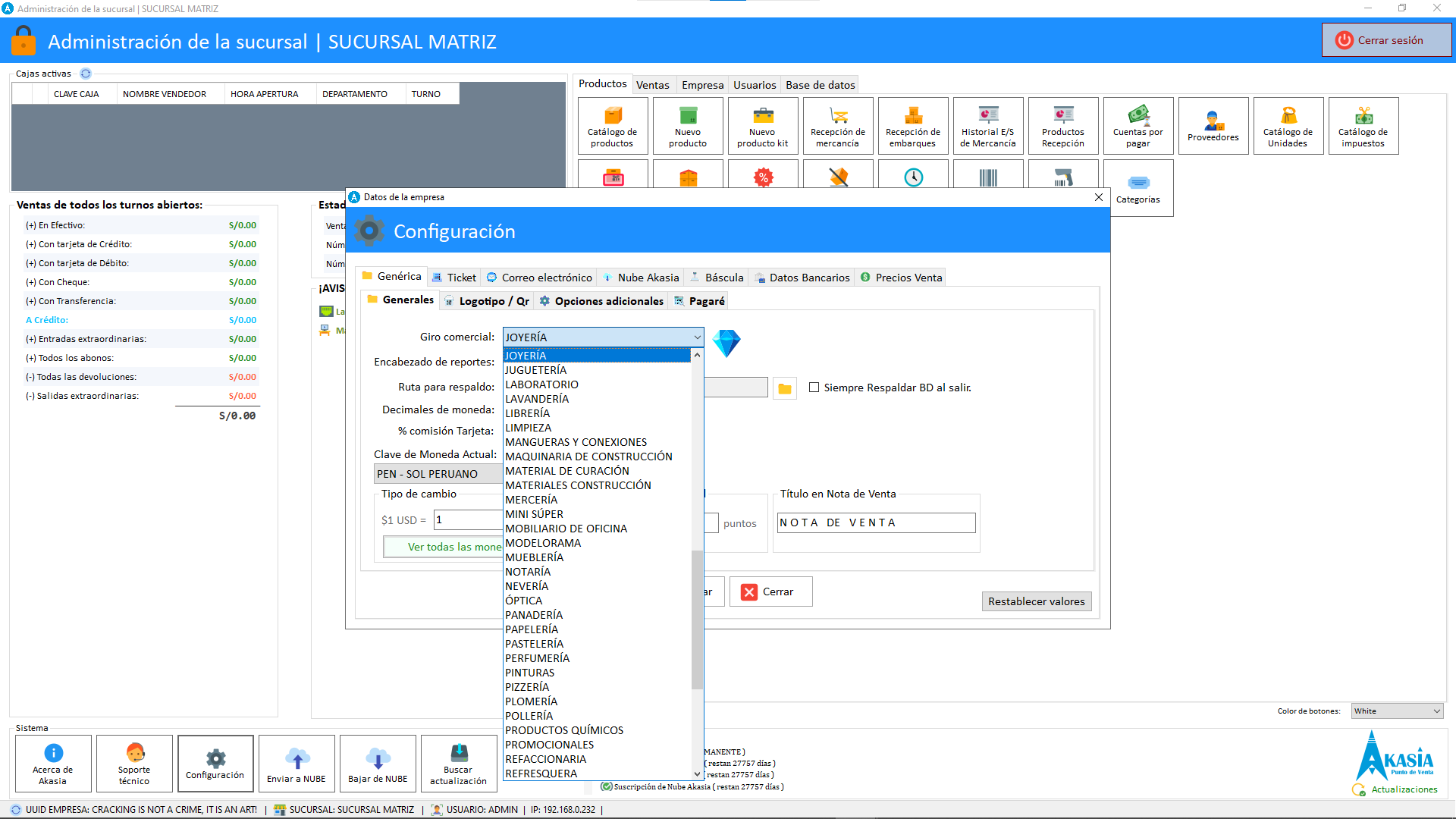Open Color de botones dropdown
Image resolution: width=1456 pixels, height=819 pixels.
pos(1397,711)
